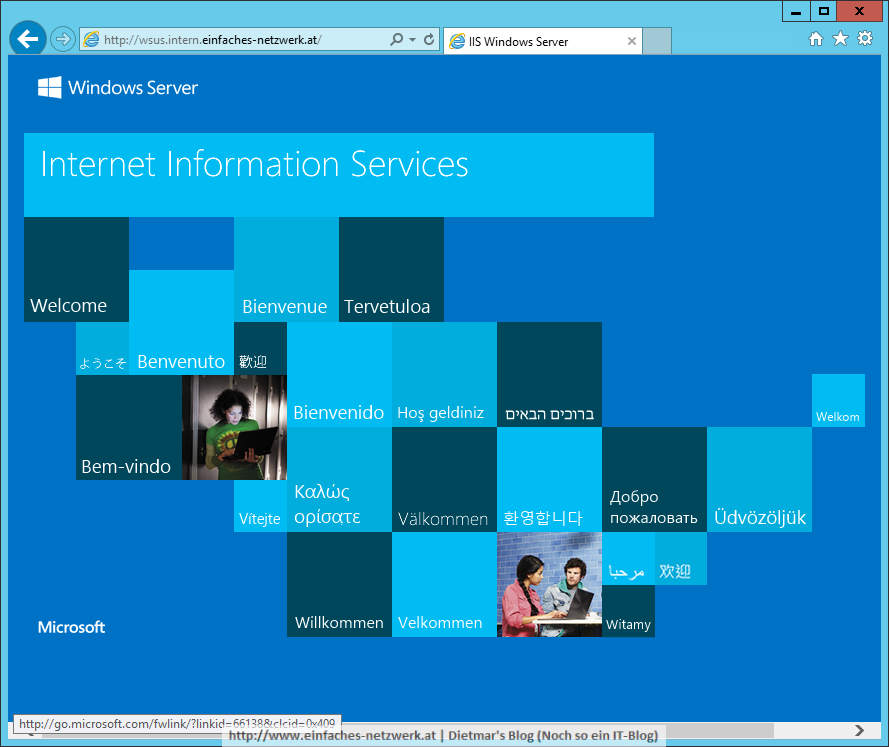Click the Greek Καλώς ορίσατε tile
The width and height of the screenshot is (889, 747).
[x=339, y=479]
